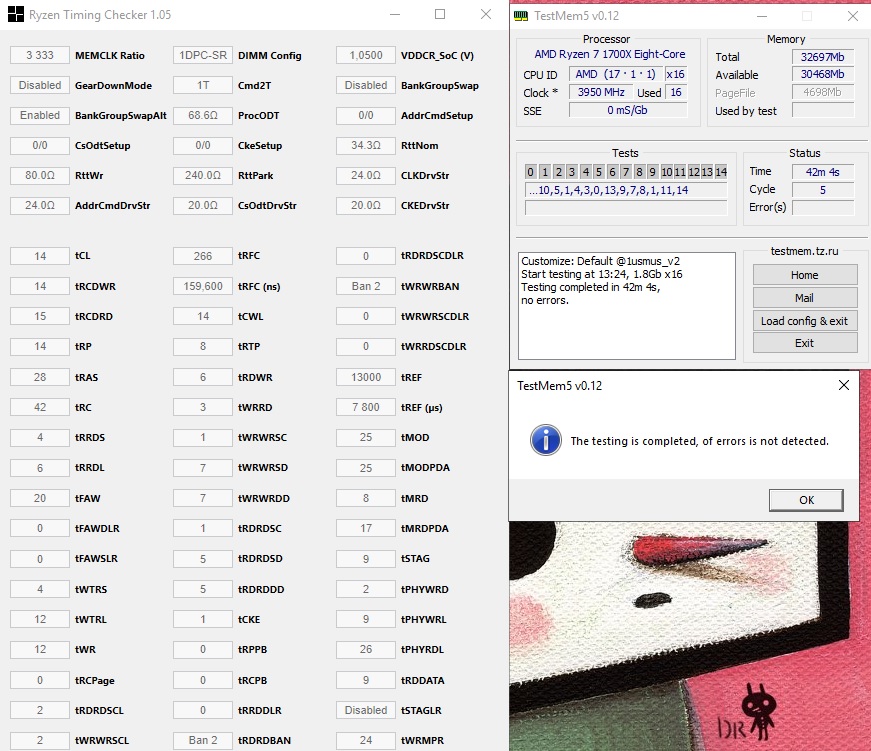Select test number 0 box

click(530, 172)
